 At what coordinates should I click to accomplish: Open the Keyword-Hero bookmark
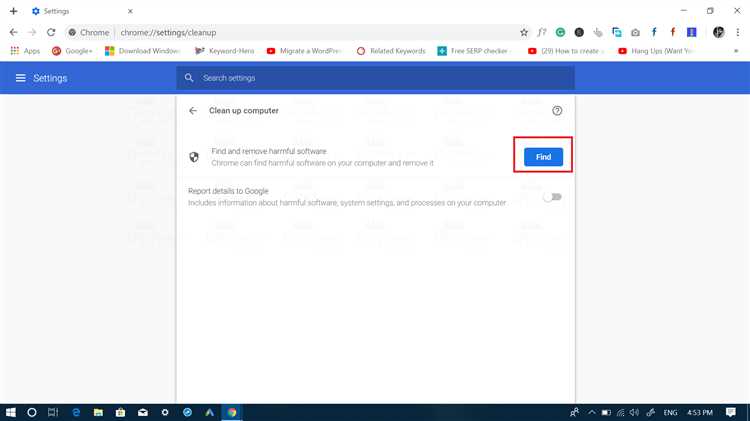[x=224, y=51]
